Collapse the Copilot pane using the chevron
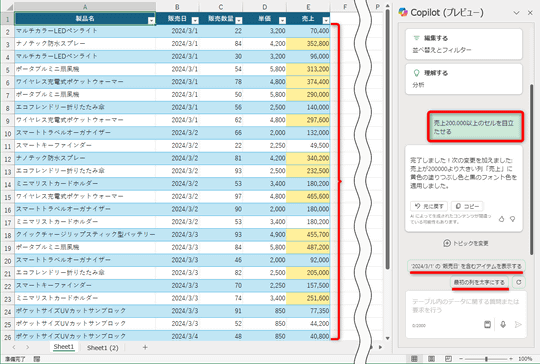Screen dimensions: 540x364 [516, 13]
